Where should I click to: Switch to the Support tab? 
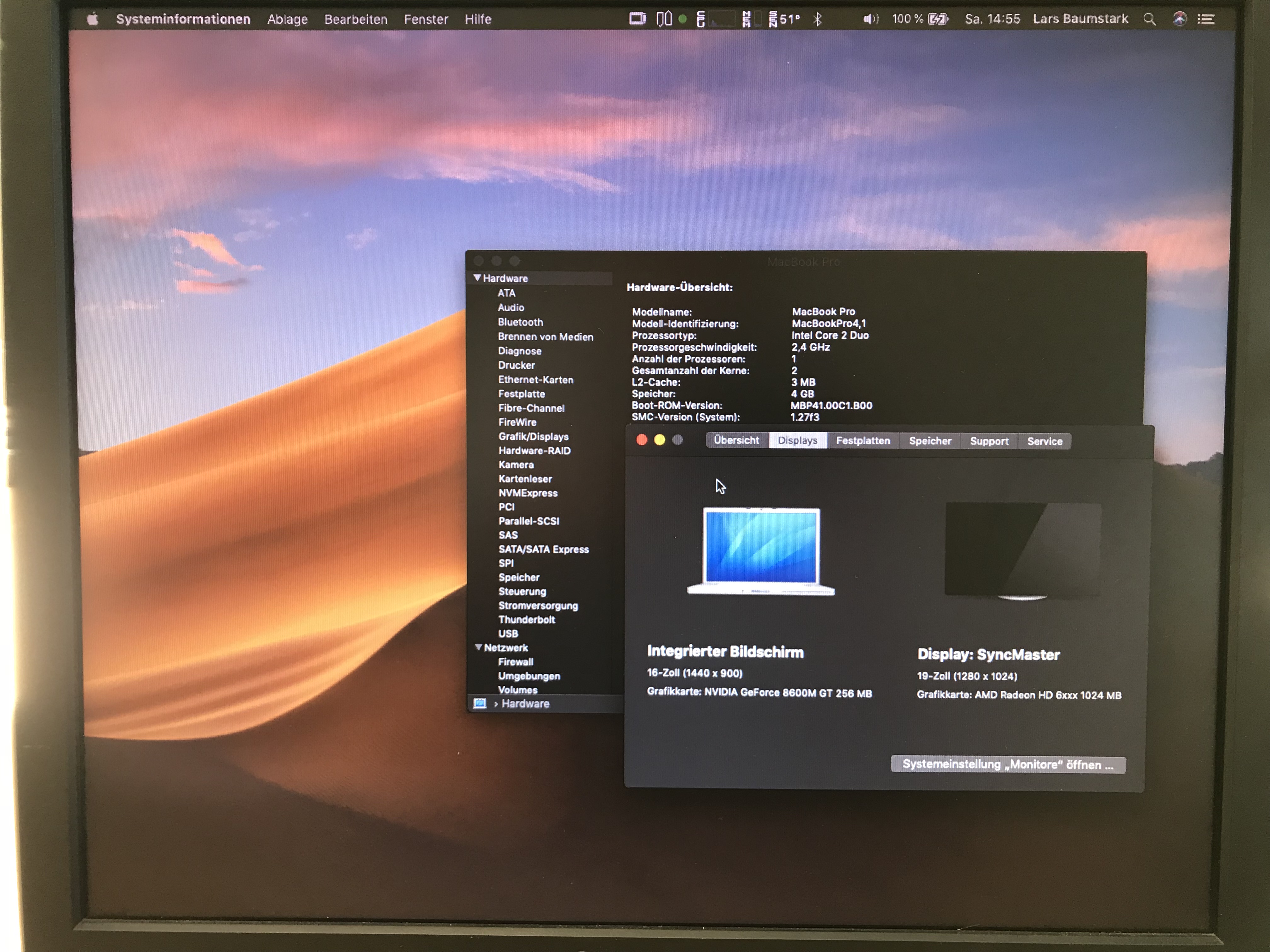[x=989, y=441]
